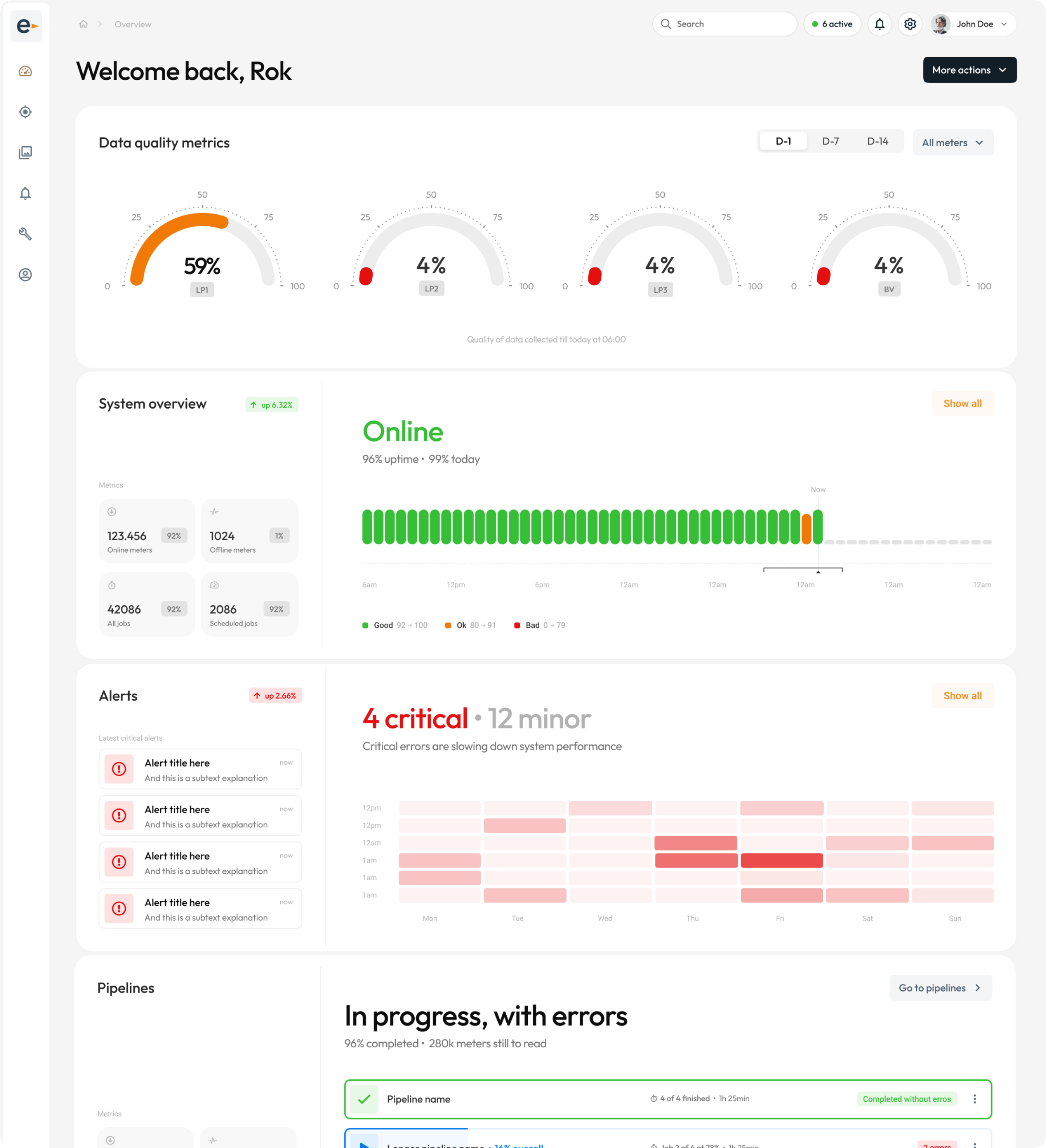Viewport: 1046px width, 1148px height.
Task: Click the orange Ok uptime bar
Action: (806, 529)
